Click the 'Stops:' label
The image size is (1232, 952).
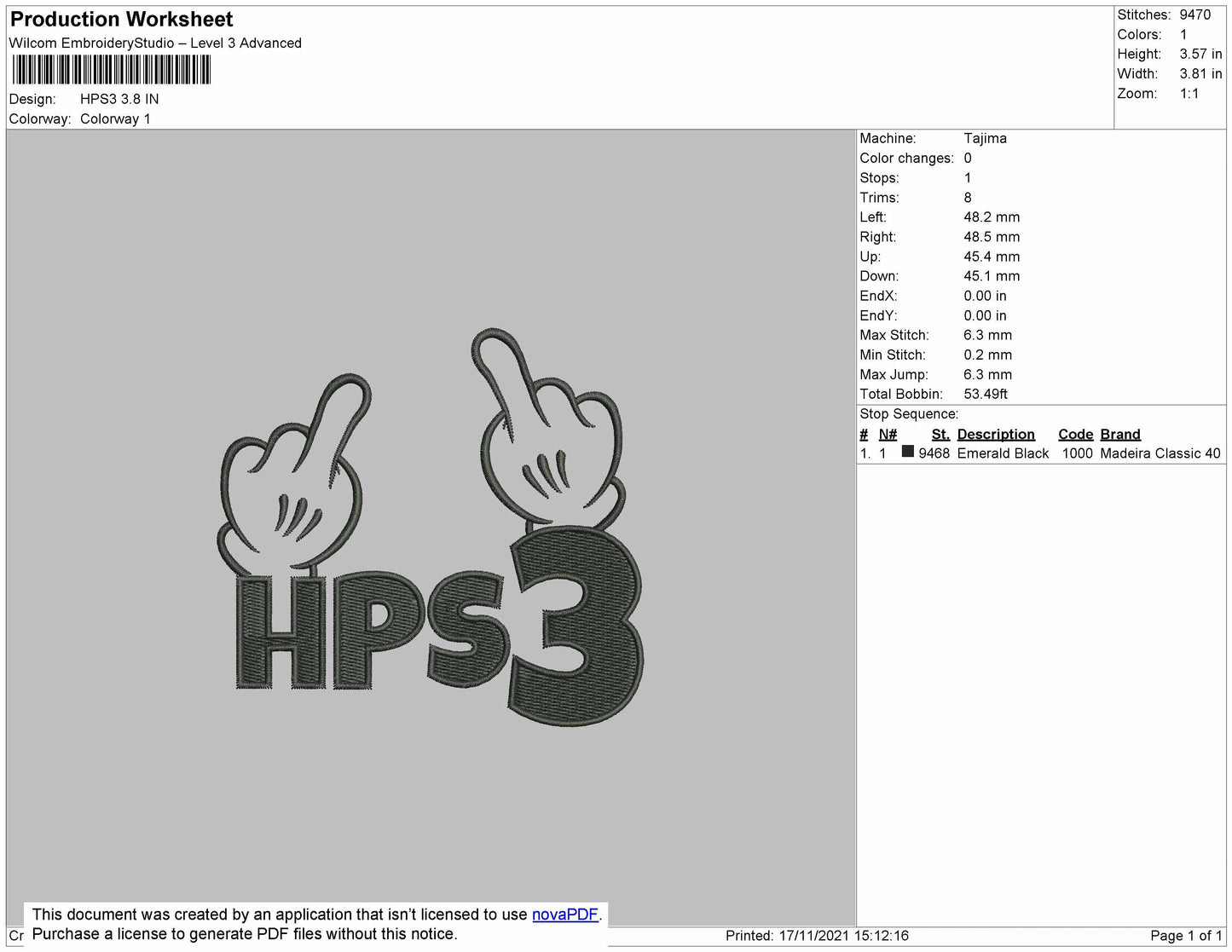(879, 178)
